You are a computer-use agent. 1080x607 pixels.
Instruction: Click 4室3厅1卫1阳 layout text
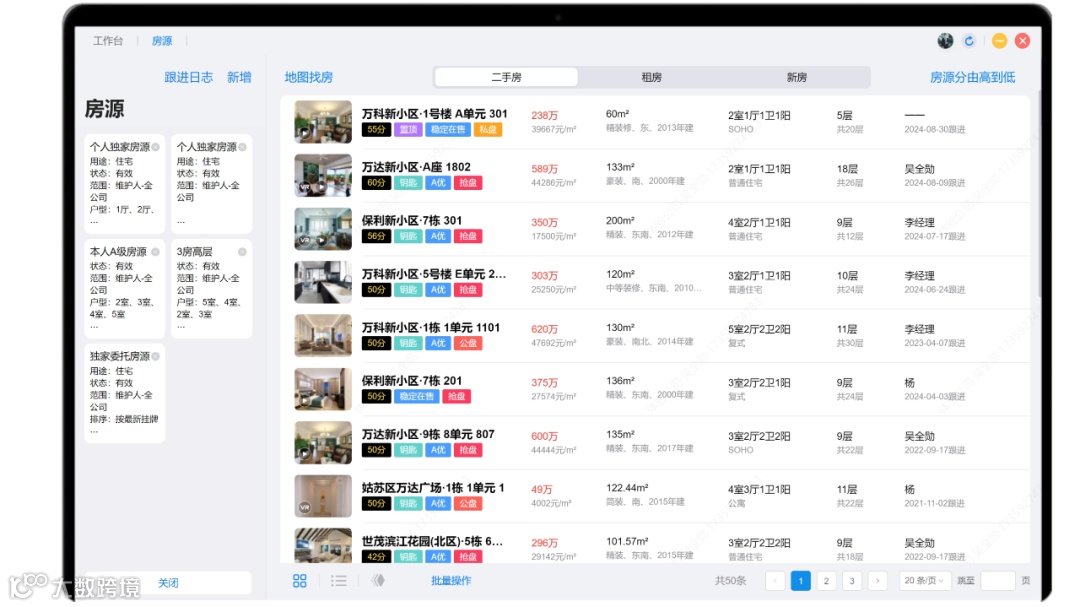pos(759,490)
